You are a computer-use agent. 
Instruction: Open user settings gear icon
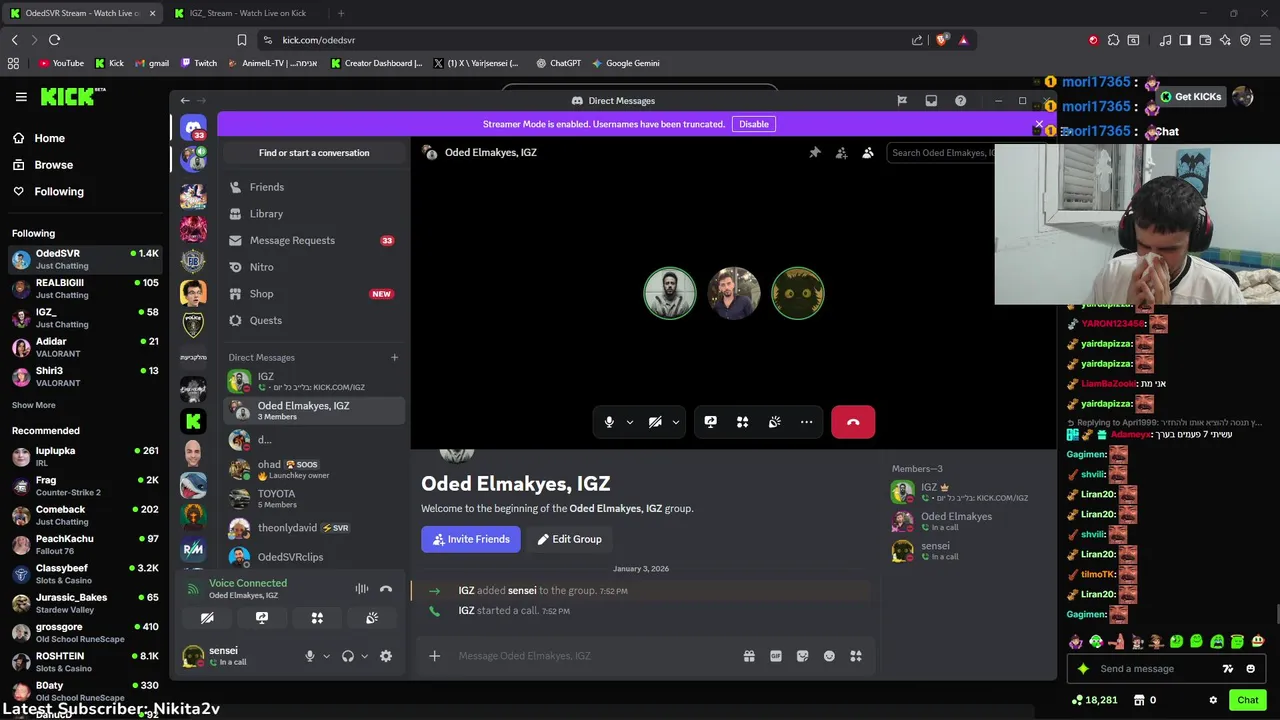[386, 656]
